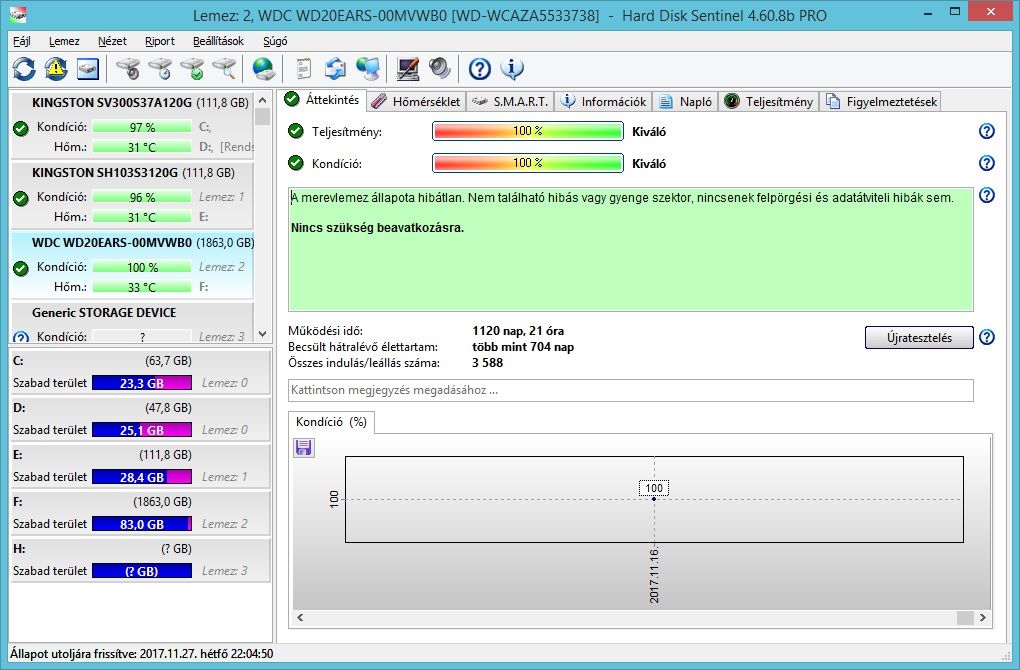Click the 97 % condition bar of KINGSTON SV300
Screen dimensions: 1020x670
coord(142,127)
